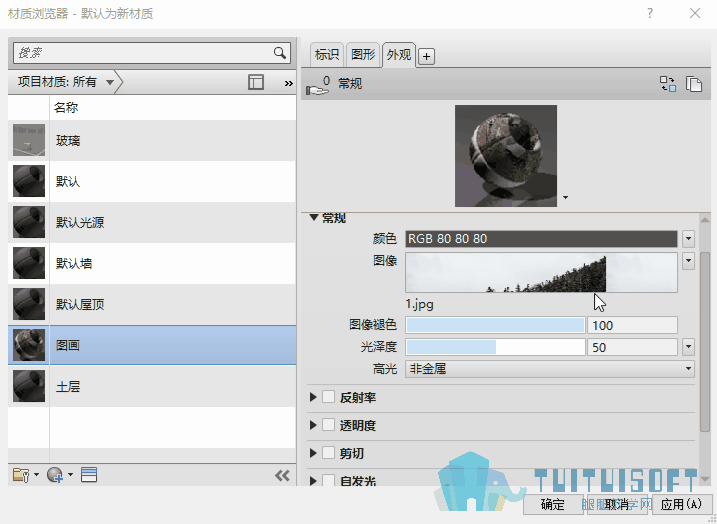
Task: Click the create new material sphere icon
Action: click(x=55, y=475)
